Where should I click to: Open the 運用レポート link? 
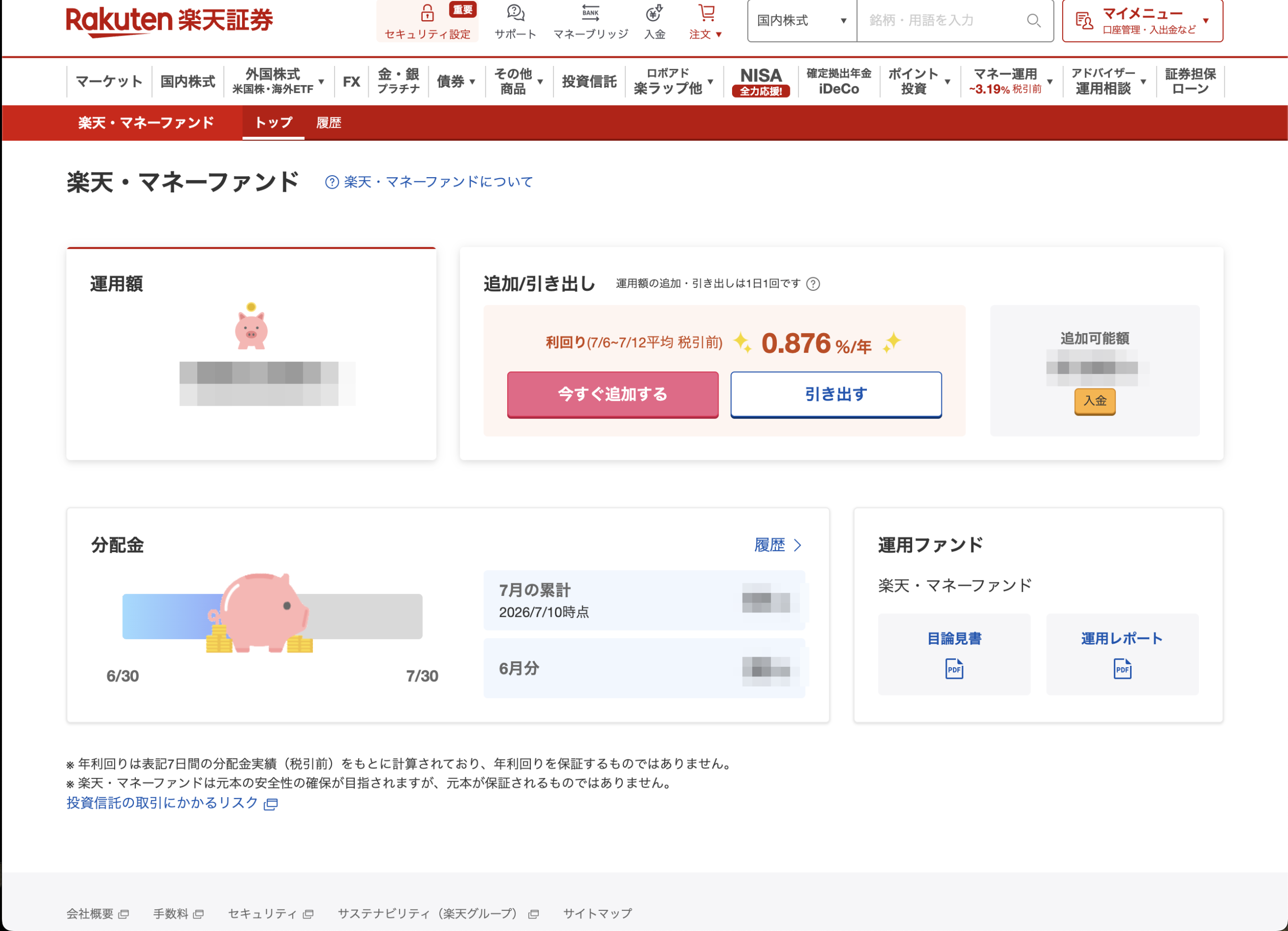tap(1122, 639)
